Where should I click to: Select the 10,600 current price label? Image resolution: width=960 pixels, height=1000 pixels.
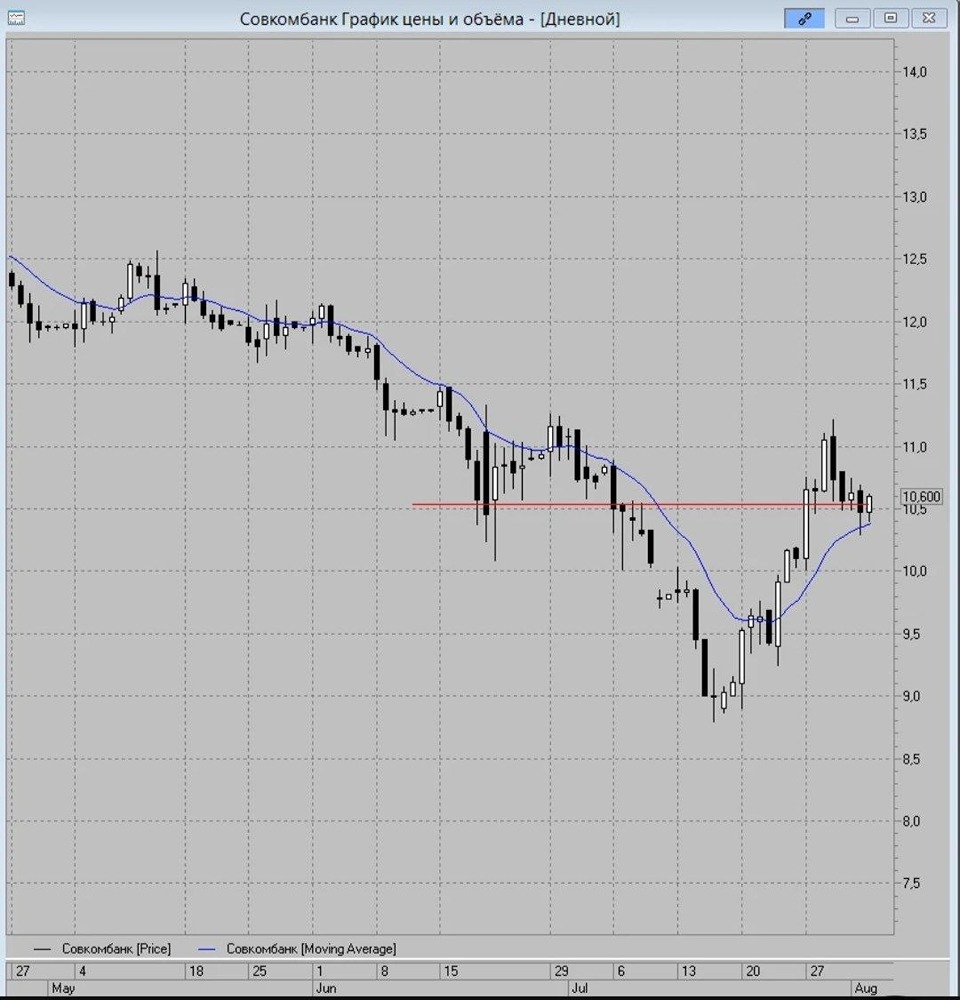coord(921,496)
